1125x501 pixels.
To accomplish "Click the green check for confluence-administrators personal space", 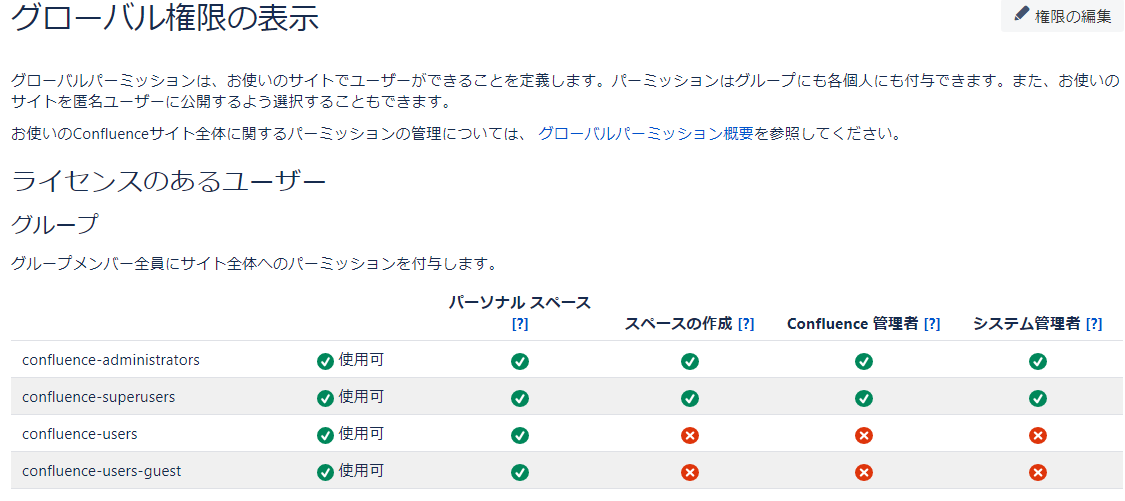I will tap(520, 361).
